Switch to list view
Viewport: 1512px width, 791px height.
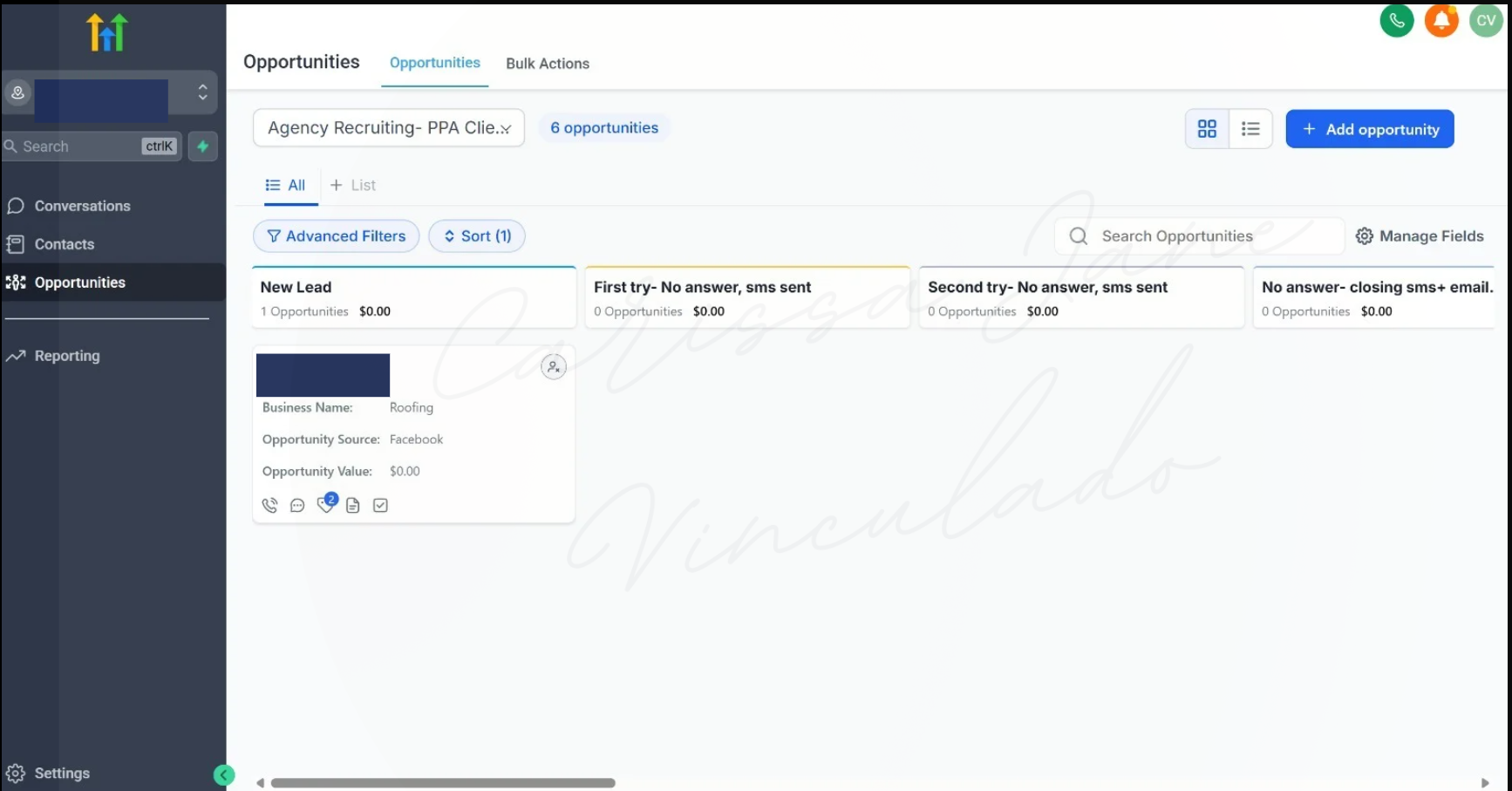pyautogui.click(x=1250, y=129)
